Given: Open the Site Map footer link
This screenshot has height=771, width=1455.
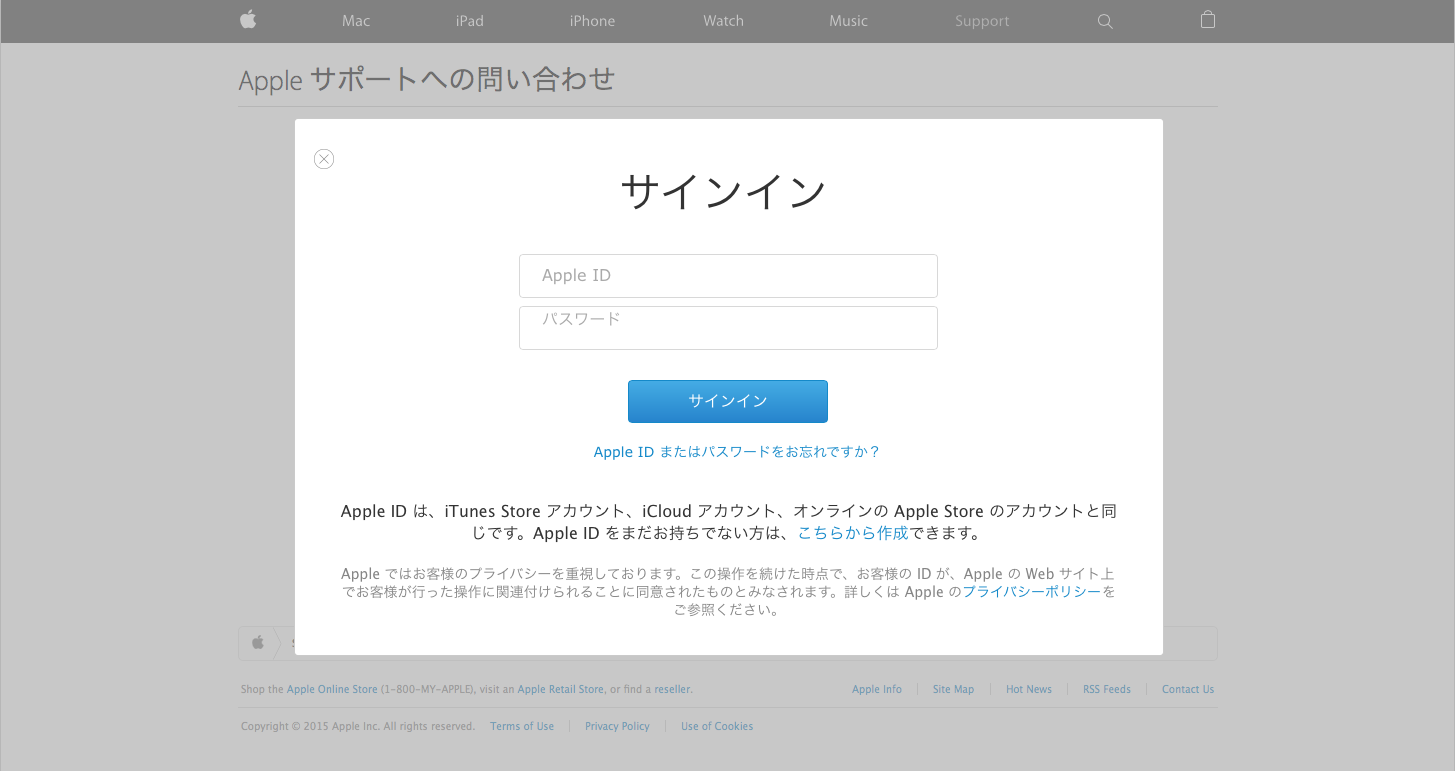Looking at the screenshot, I should click(x=953, y=689).
